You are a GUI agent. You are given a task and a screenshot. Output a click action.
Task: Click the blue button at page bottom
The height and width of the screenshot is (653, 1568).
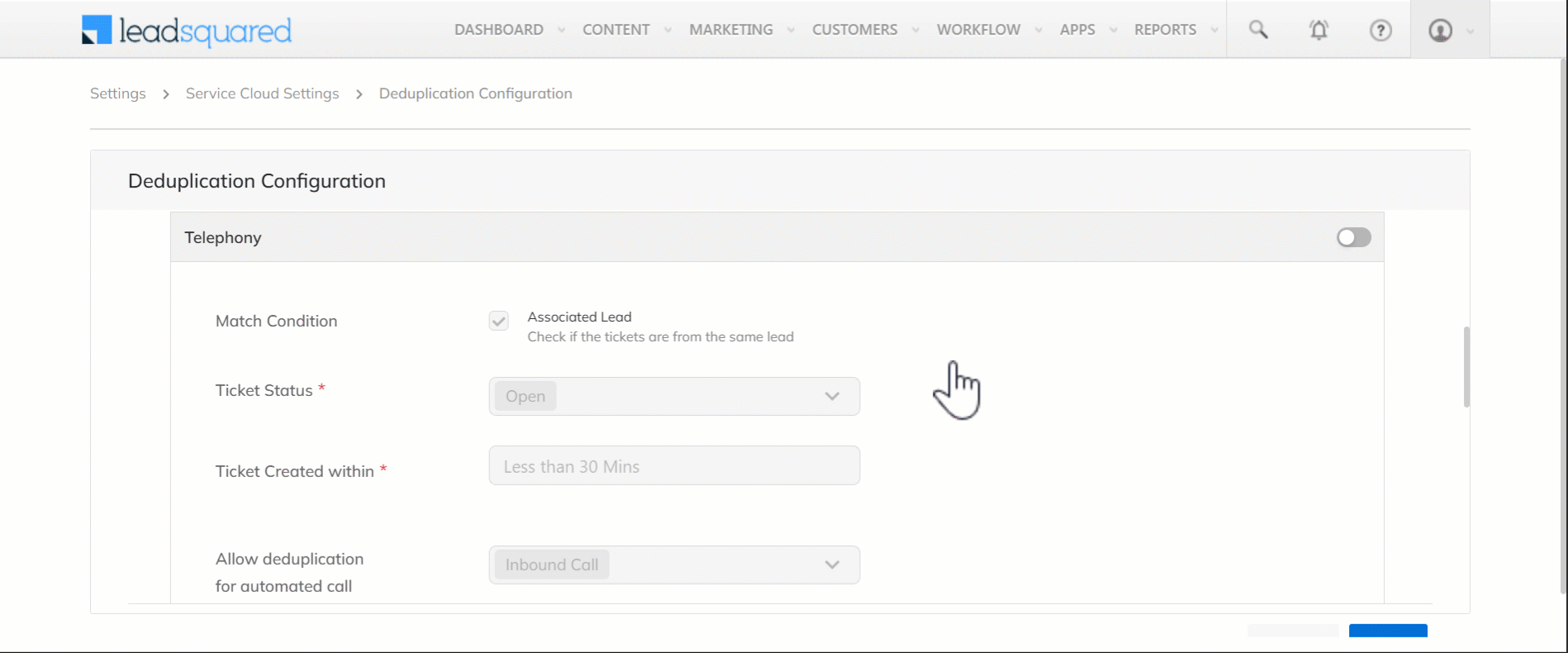[x=1388, y=631]
